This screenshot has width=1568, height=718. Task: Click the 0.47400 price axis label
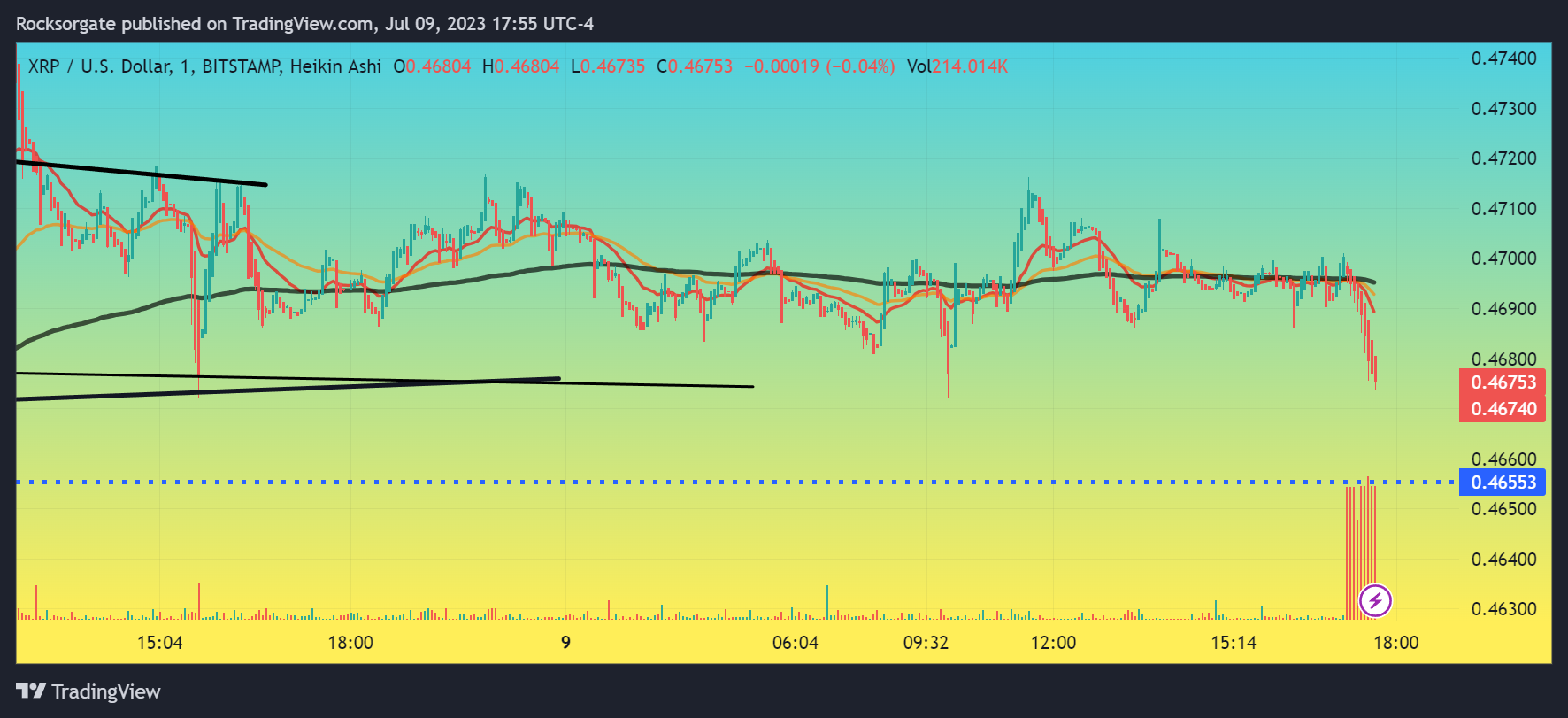tap(1503, 58)
